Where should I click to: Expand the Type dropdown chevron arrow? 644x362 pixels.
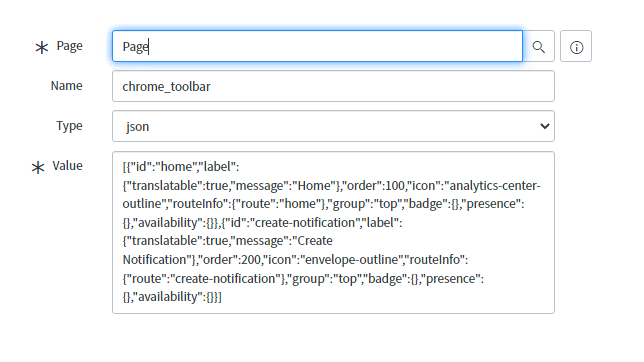pos(545,126)
